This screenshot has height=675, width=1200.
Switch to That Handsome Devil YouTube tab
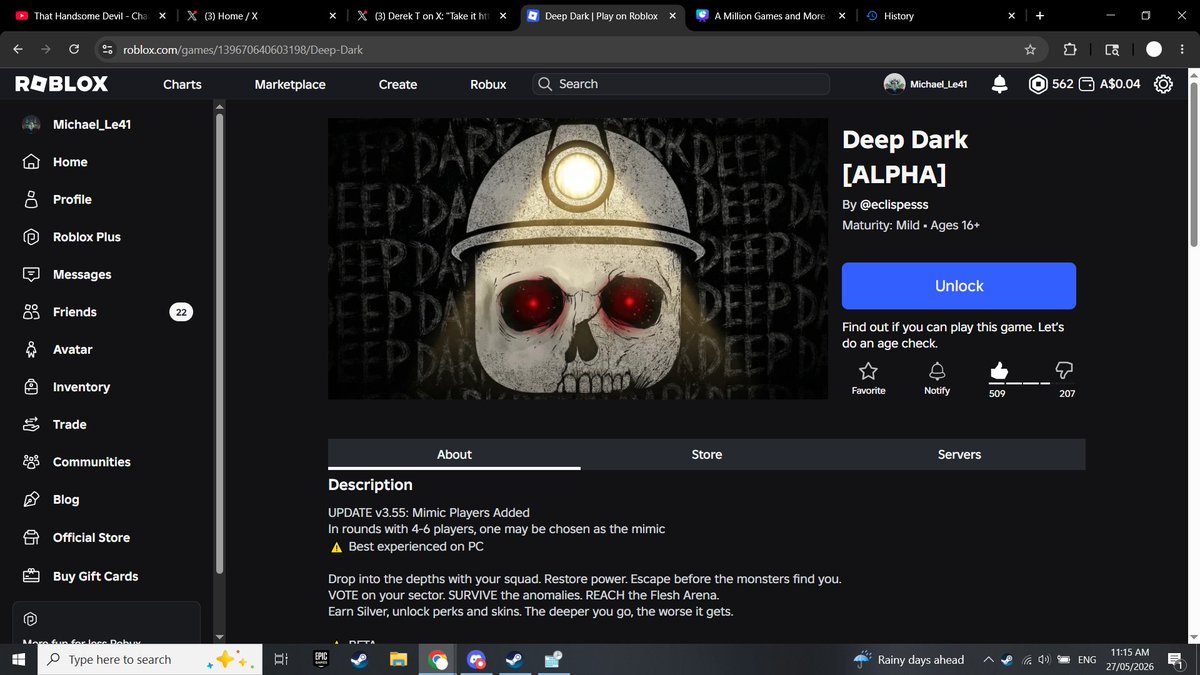click(x=90, y=16)
